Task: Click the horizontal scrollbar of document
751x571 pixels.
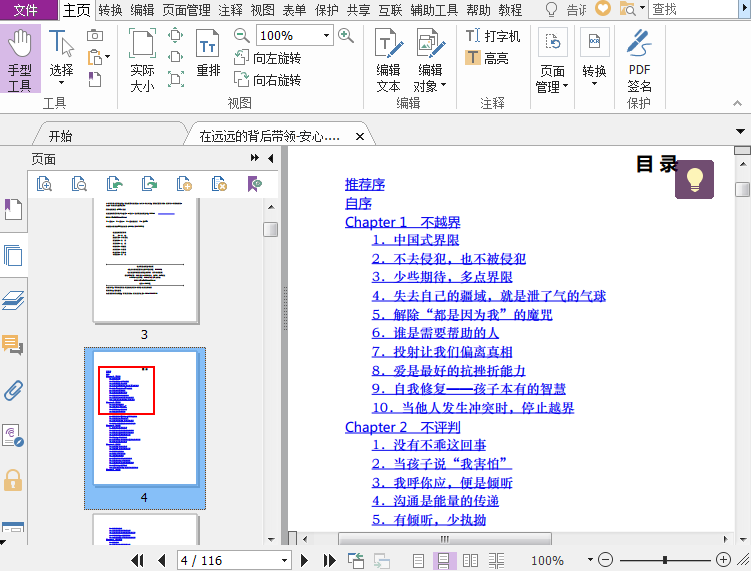Action: click(445, 539)
